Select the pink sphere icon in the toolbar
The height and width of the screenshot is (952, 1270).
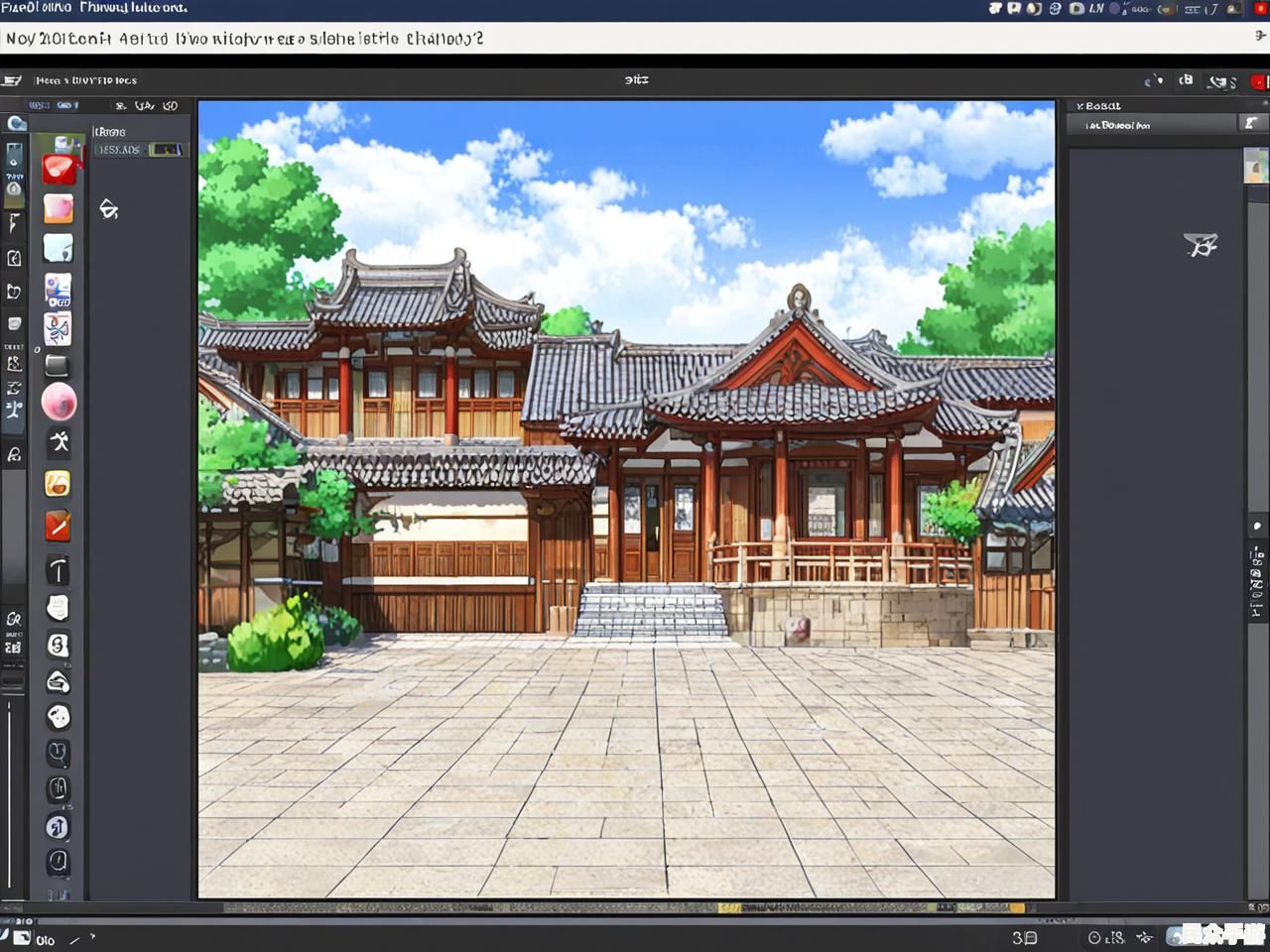tap(59, 403)
